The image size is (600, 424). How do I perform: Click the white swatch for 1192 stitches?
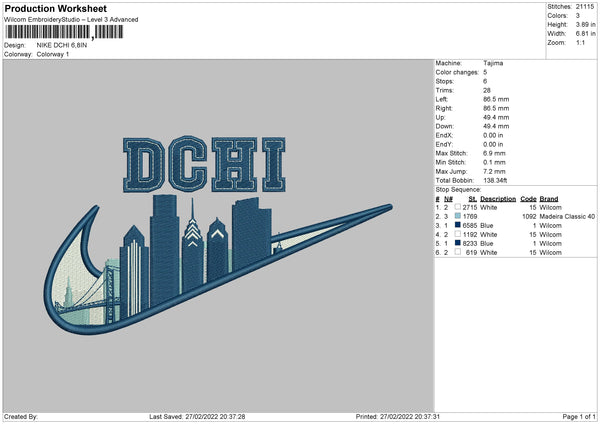click(x=458, y=234)
